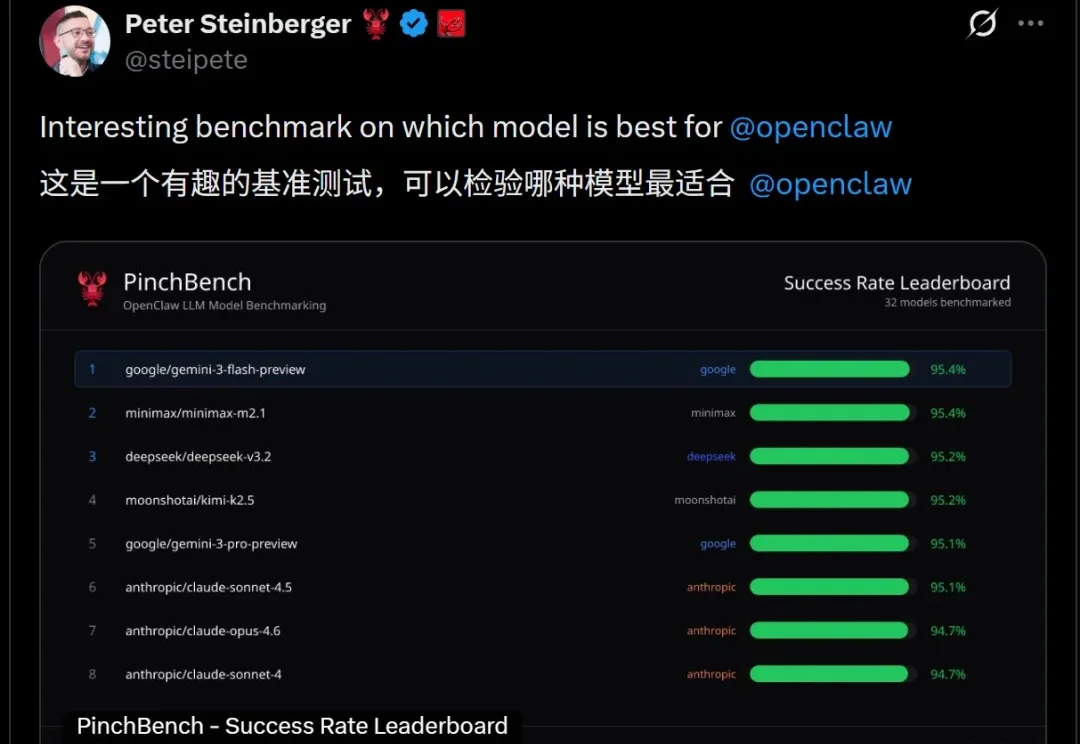Click the @openclaw link in the Chinese text
The height and width of the screenshot is (744, 1080).
830,184
